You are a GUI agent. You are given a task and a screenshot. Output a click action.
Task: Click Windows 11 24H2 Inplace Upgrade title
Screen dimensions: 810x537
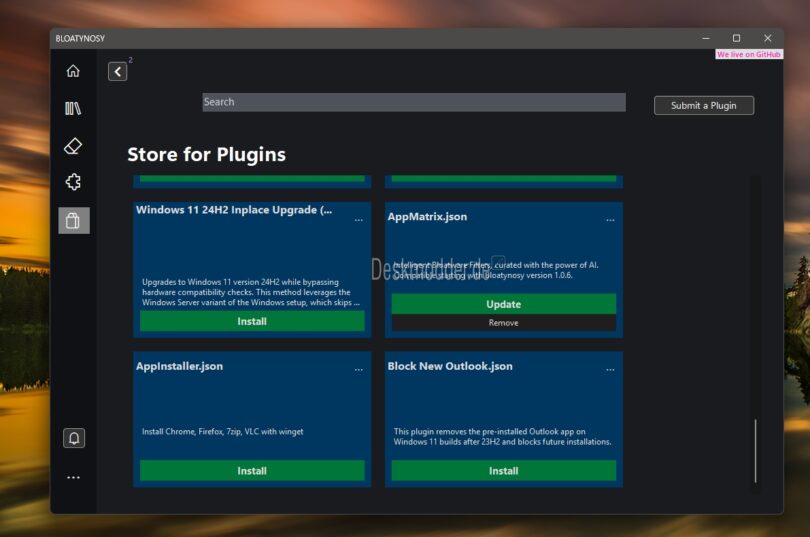tap(234, 210)
